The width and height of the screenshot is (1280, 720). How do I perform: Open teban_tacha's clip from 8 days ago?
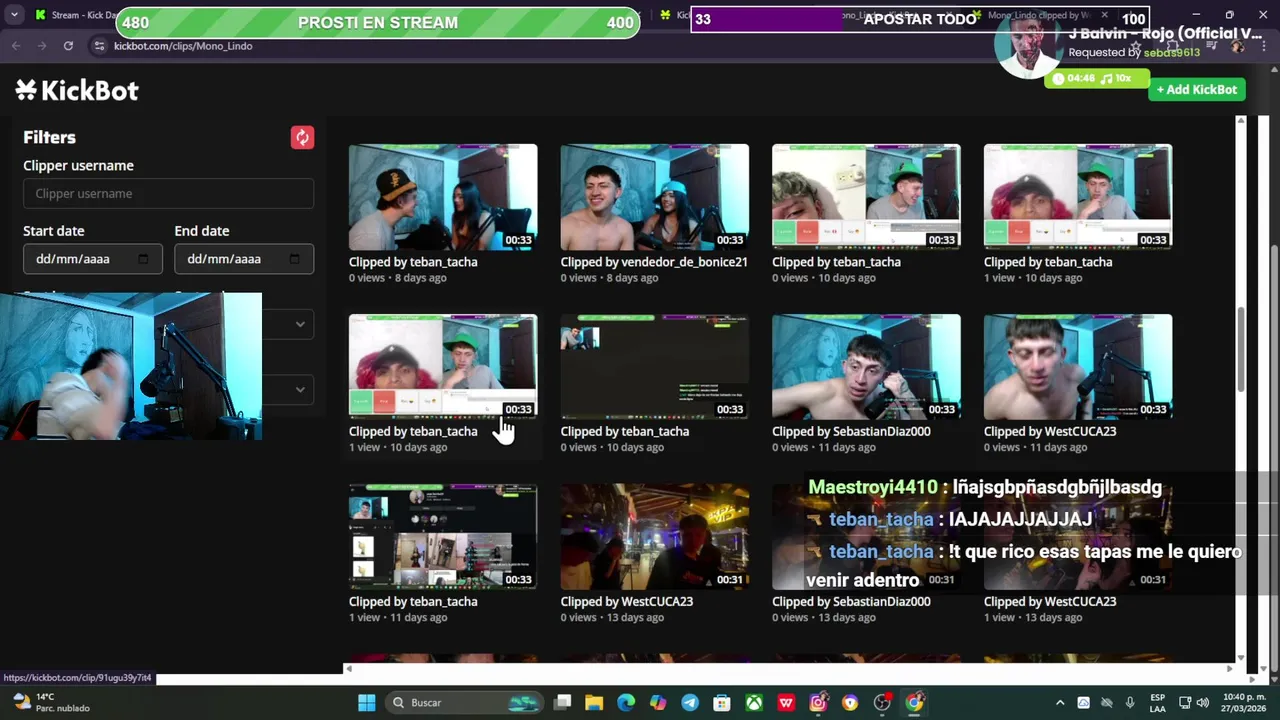coord(443,196)
